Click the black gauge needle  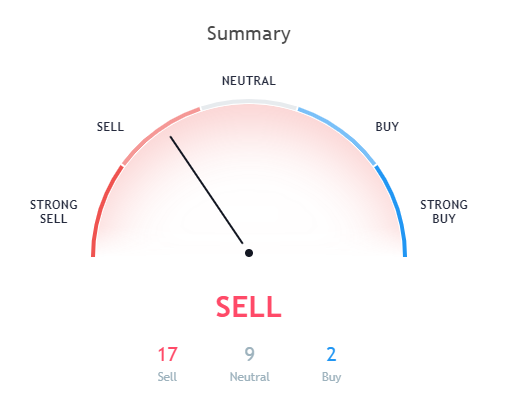point(206,190)
